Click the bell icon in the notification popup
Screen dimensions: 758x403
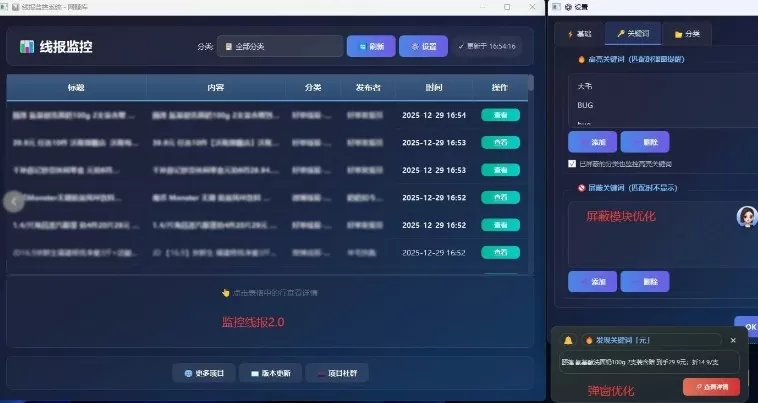568,340
